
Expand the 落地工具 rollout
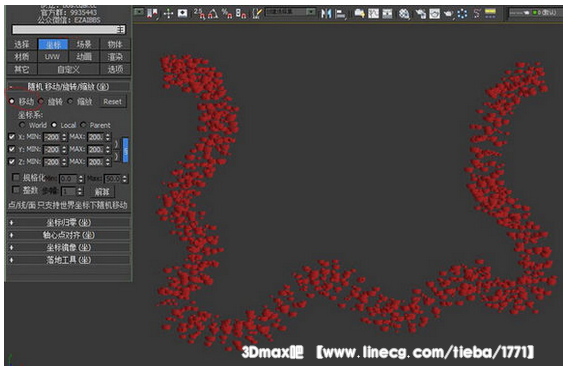tap(68, 260)
